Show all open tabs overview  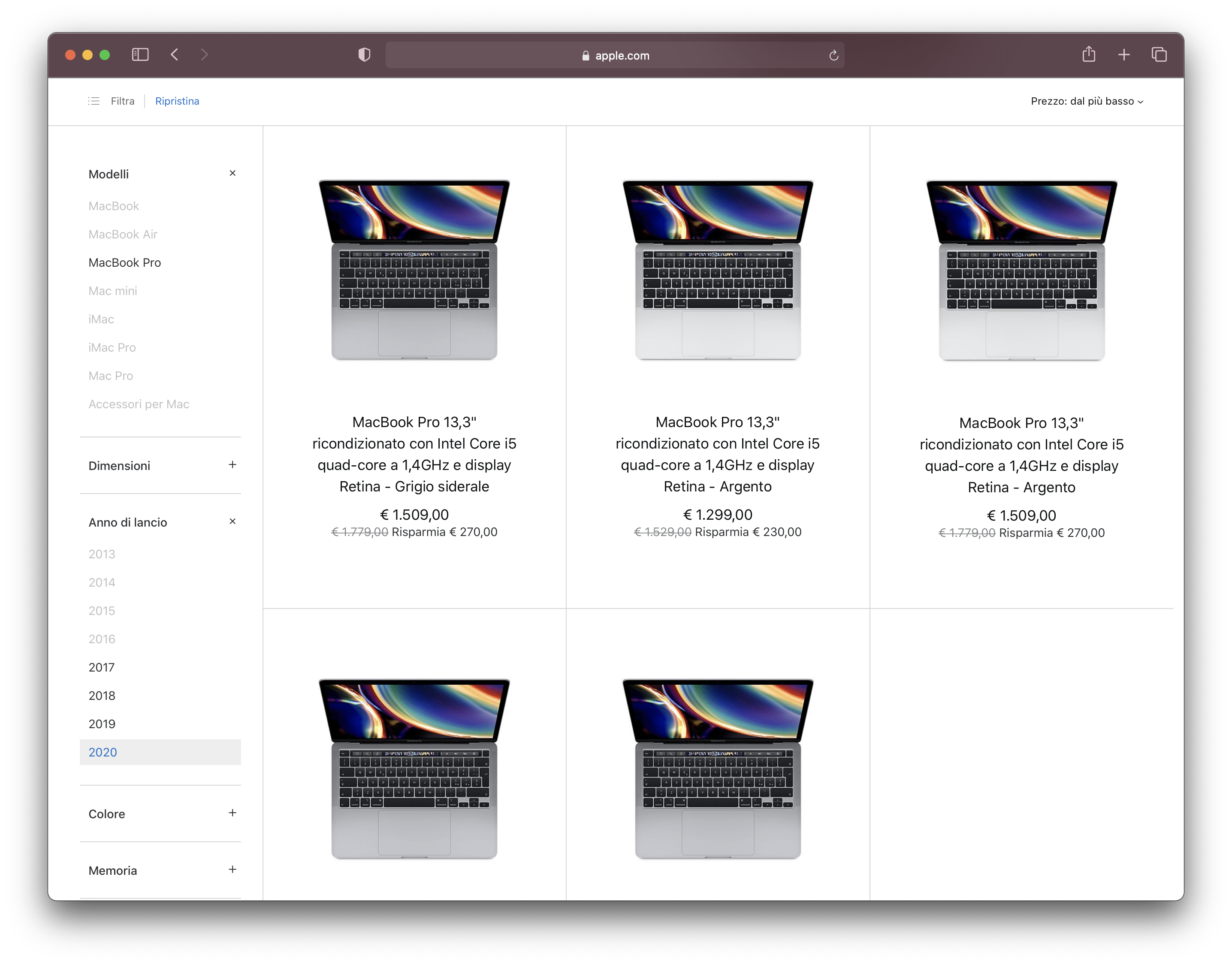click(1159, 55)
